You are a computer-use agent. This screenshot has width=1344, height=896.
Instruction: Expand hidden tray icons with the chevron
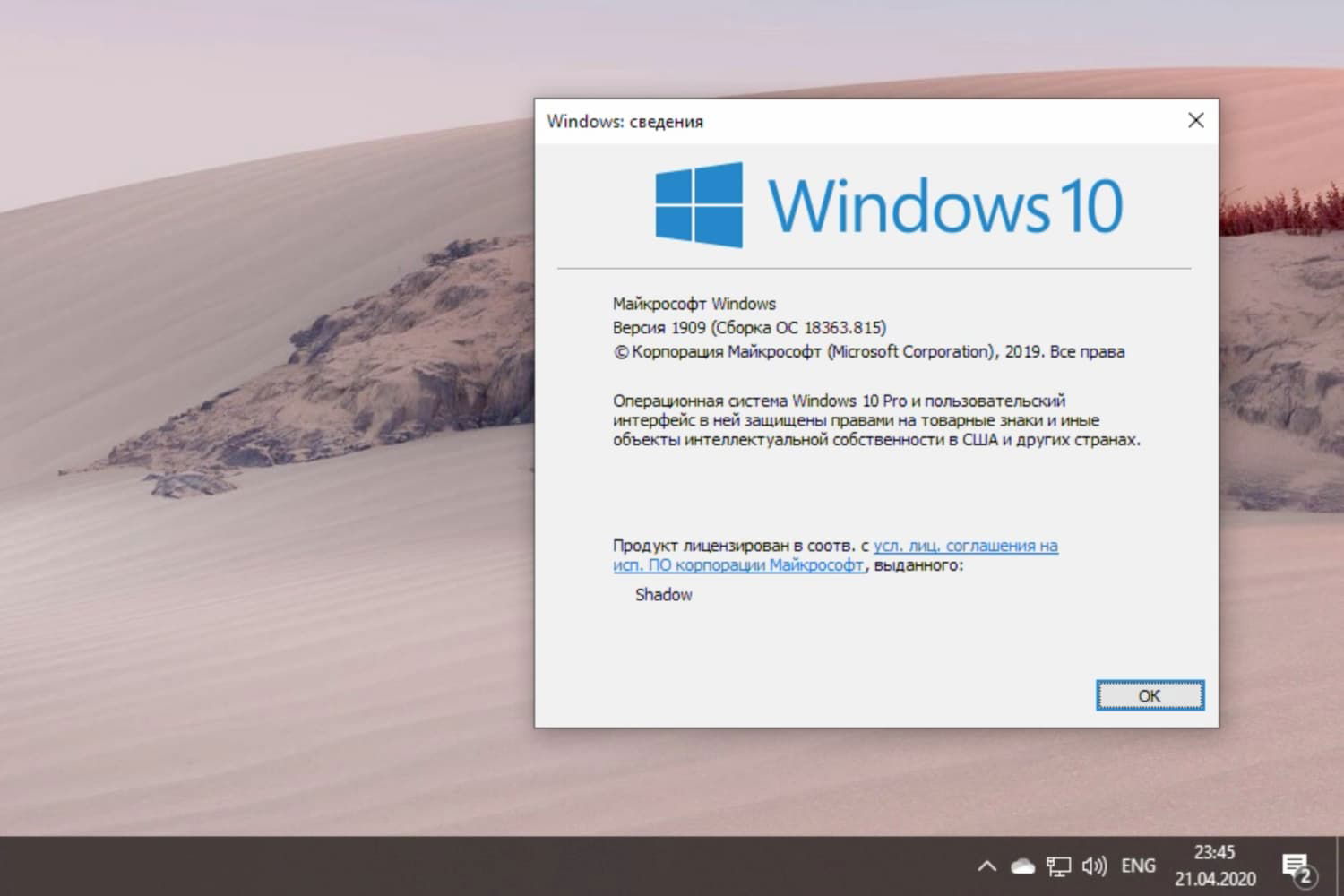tap(986, 866)
